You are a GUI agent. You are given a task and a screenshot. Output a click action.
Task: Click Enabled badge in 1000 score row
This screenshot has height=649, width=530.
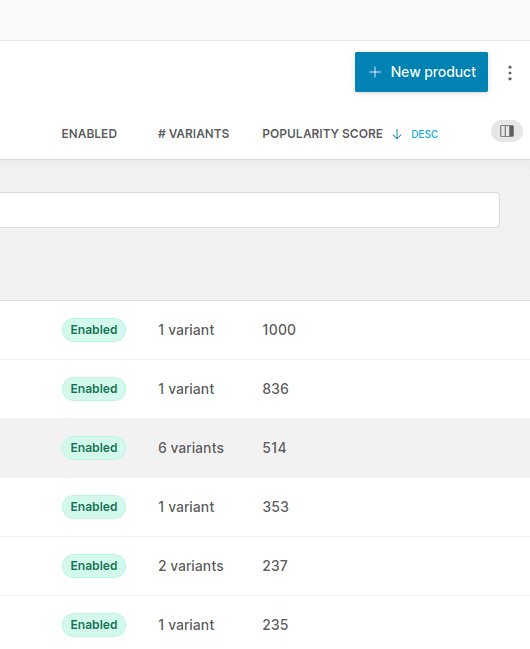click(x=94, y=330)
